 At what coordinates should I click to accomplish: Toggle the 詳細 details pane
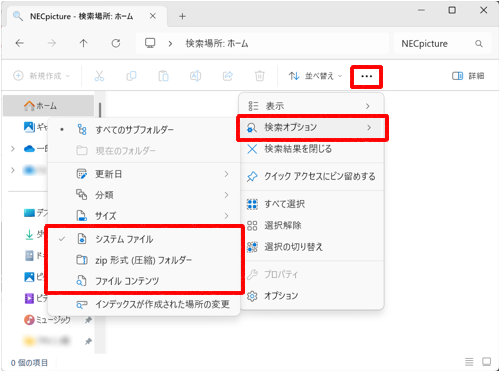[x=468, y=76]
